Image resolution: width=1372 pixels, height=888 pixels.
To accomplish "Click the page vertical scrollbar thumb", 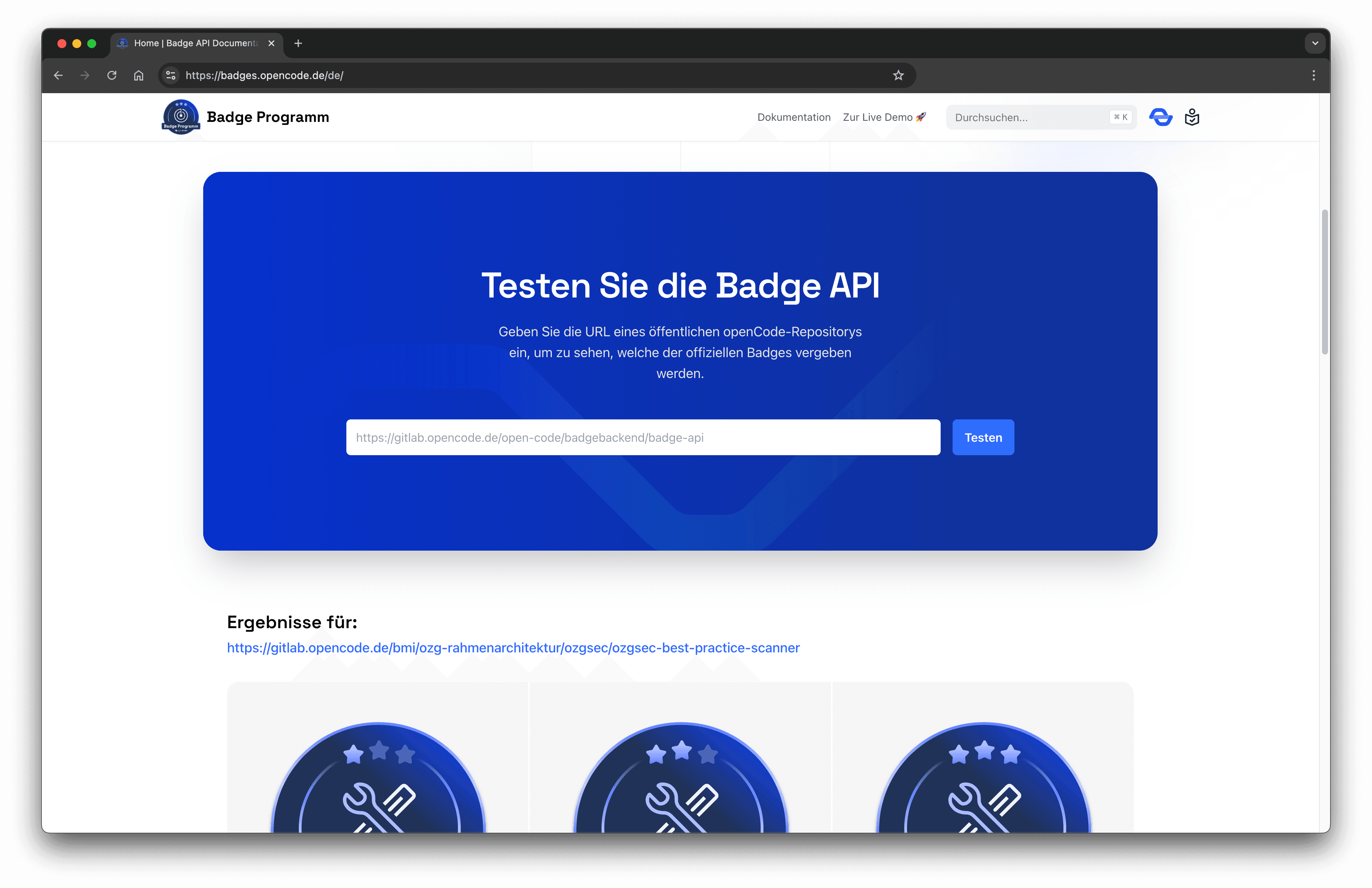I will 1325,282.
